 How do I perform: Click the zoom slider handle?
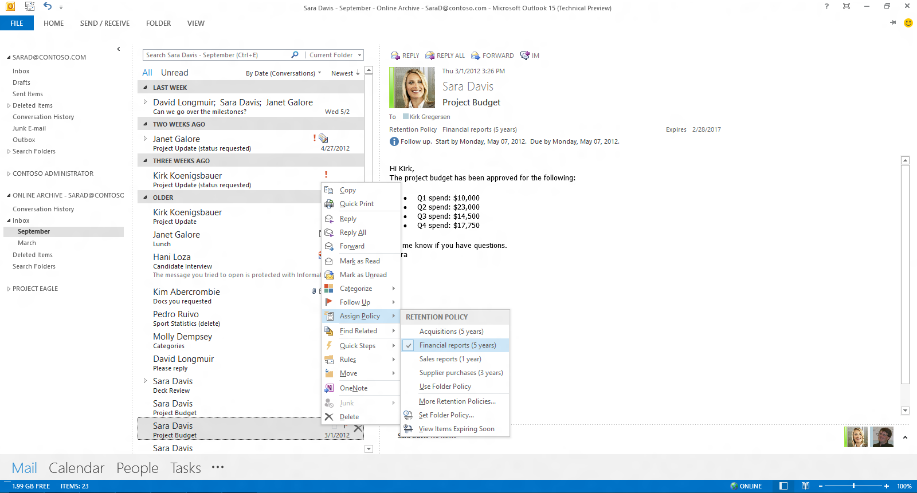point(853,486)
